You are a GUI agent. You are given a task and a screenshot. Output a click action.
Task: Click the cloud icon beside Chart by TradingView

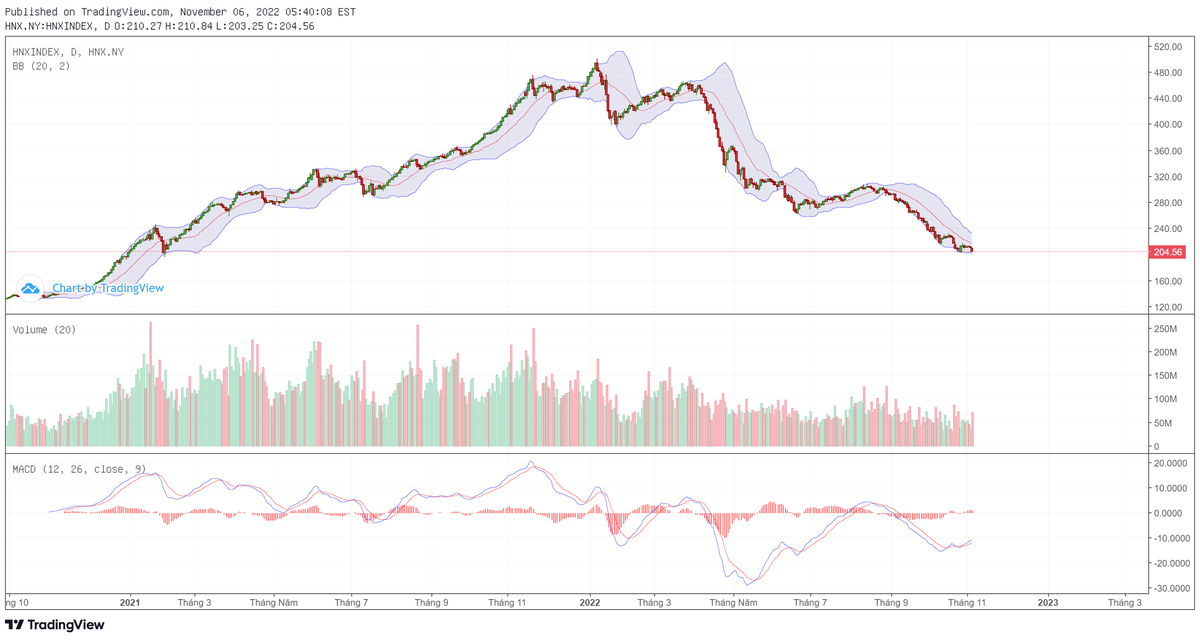click(30, 288)
